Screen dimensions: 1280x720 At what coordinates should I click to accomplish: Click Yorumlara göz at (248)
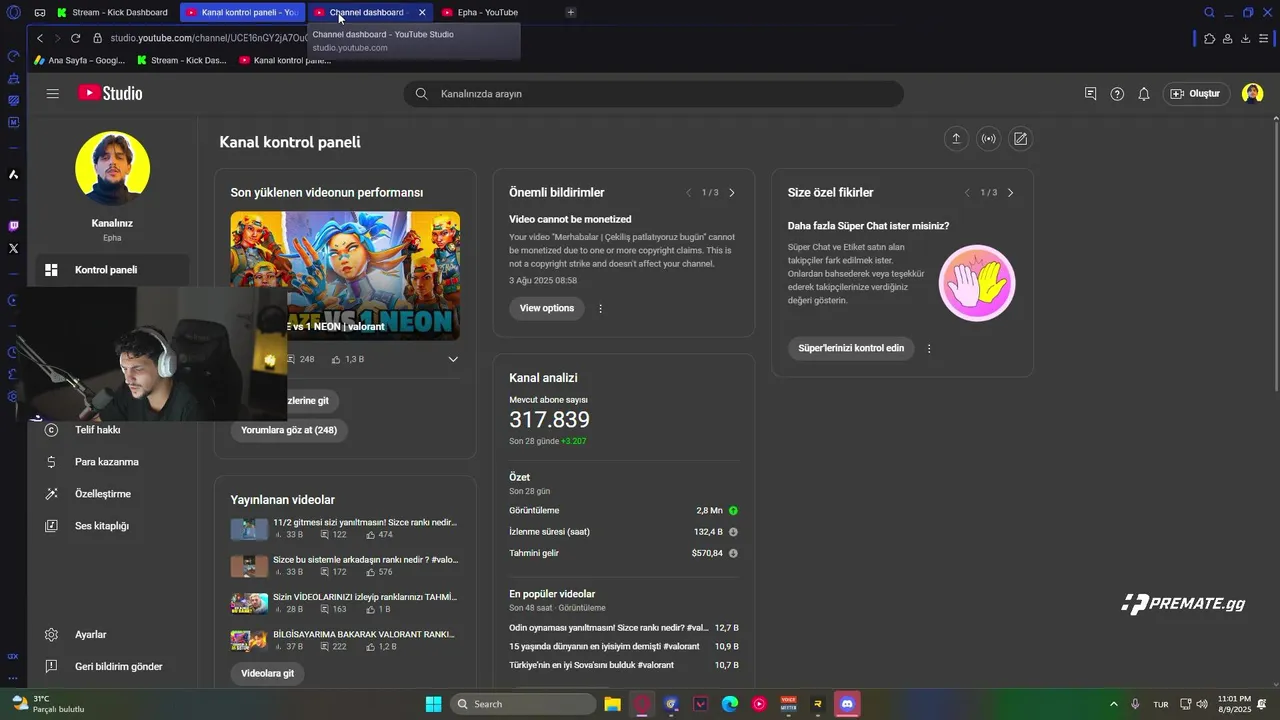tap(289, 430)
